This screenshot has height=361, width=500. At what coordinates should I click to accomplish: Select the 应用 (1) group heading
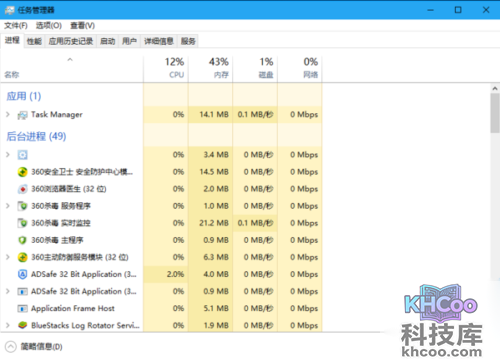click(24, 96)
